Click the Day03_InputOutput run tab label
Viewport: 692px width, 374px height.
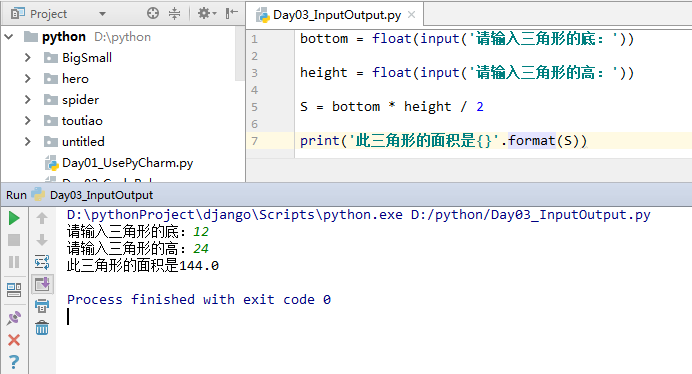coord(101,195)
